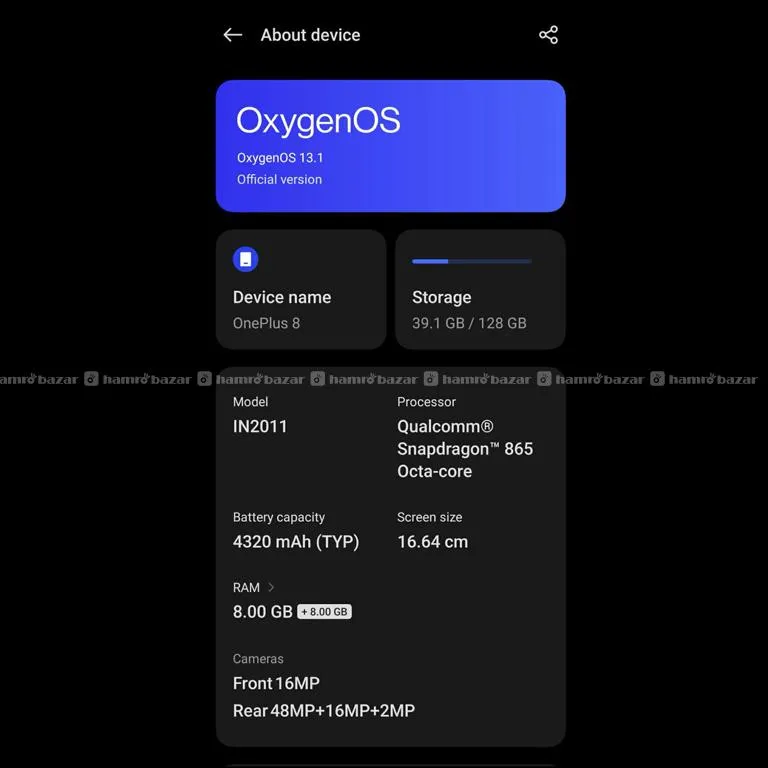Tap the back arrow icon
768x768 pixels.
click(233, 35)
